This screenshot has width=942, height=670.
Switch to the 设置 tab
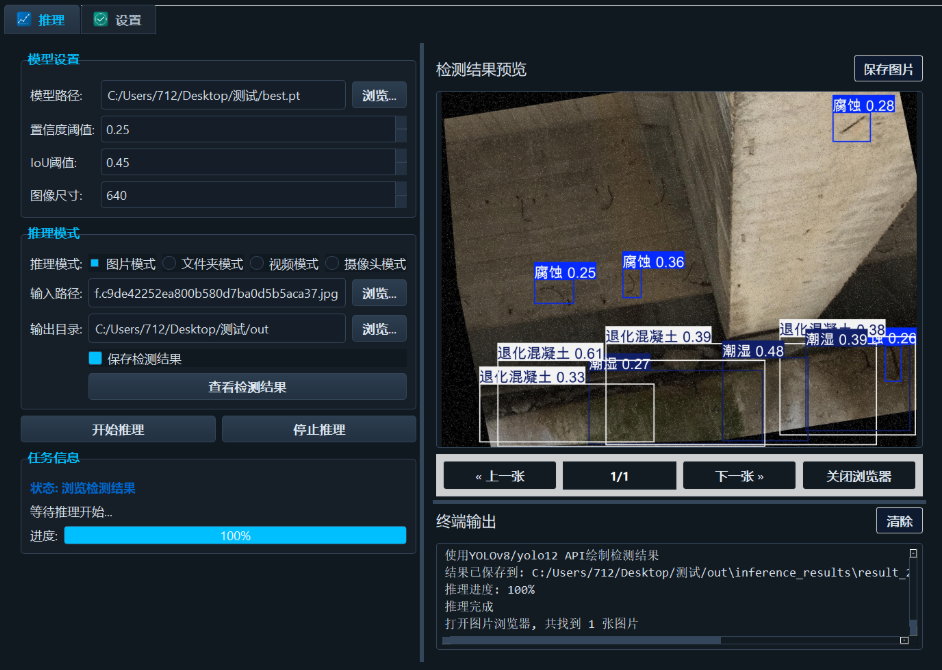118,19
